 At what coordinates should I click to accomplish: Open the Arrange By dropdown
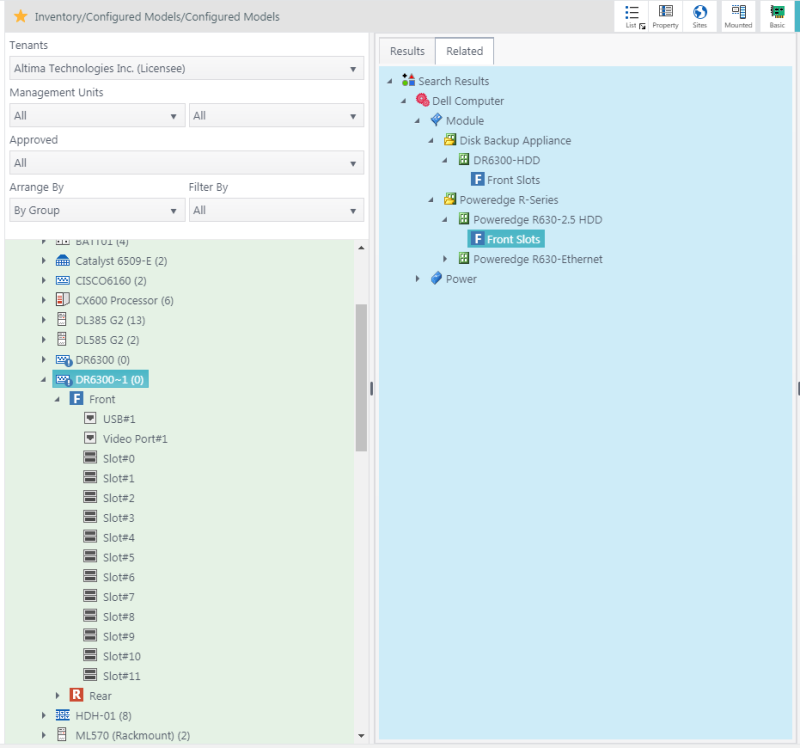point(96,210)
